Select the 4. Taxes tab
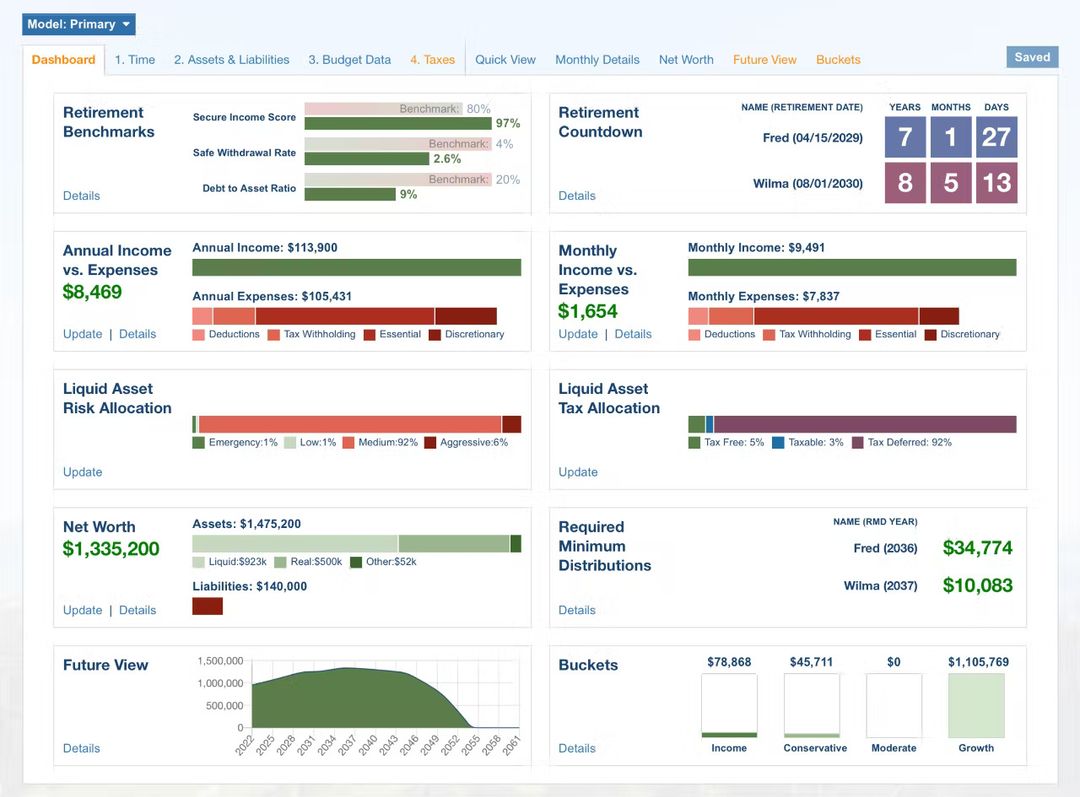This screenshot has width=1080, height=797. [432, 60]
